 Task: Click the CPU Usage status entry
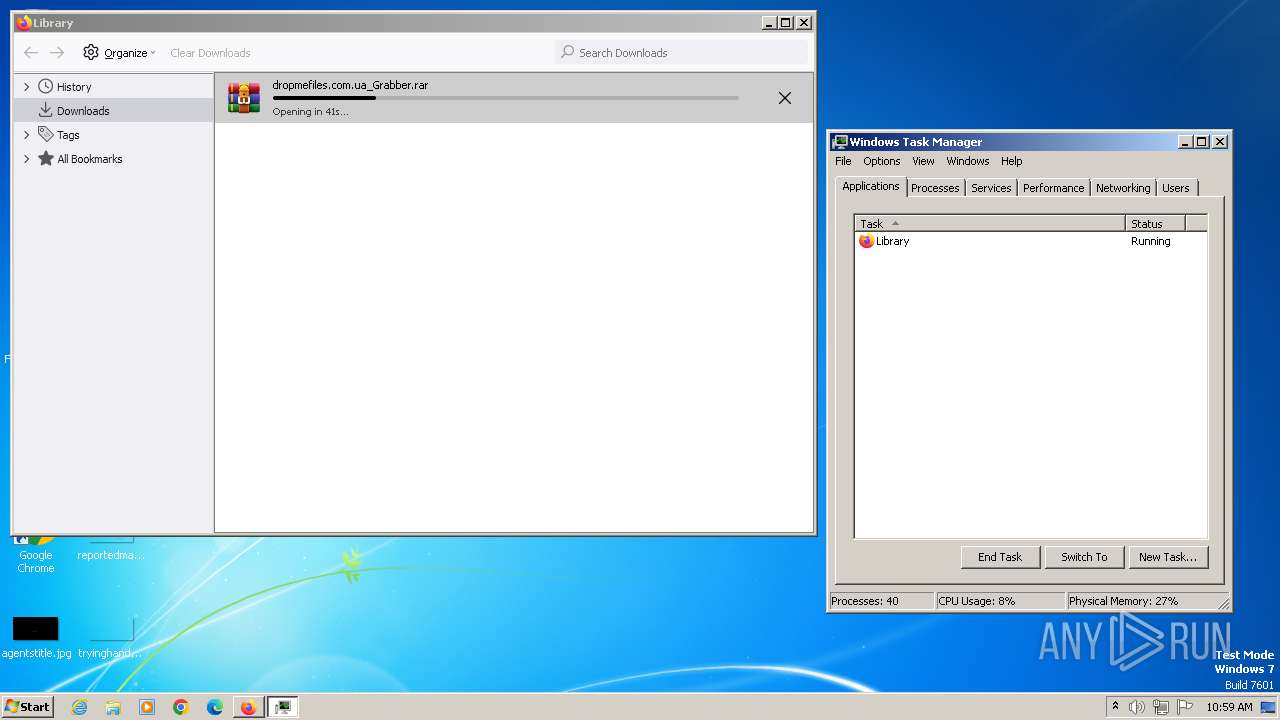tap(1000, 601)
